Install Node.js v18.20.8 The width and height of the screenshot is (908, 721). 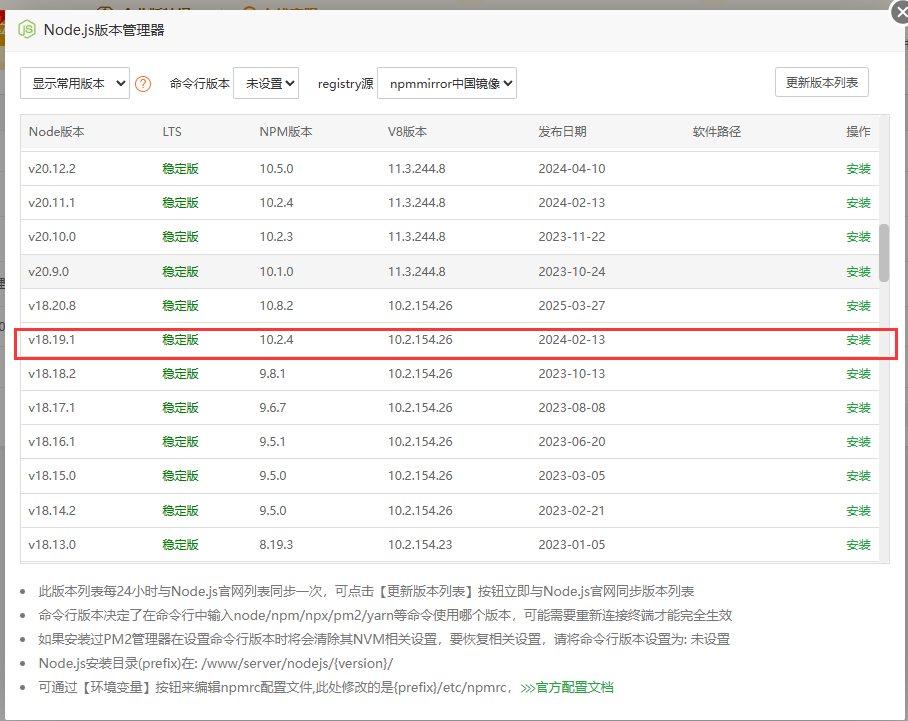[x=858, y=305]
